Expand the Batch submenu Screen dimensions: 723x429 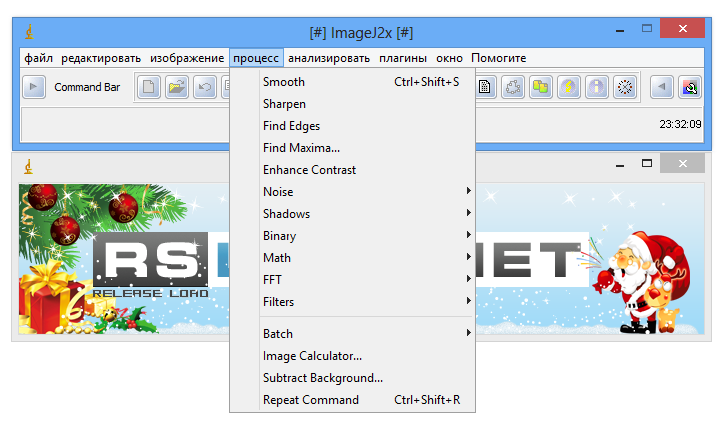click(x=352, y=334)
